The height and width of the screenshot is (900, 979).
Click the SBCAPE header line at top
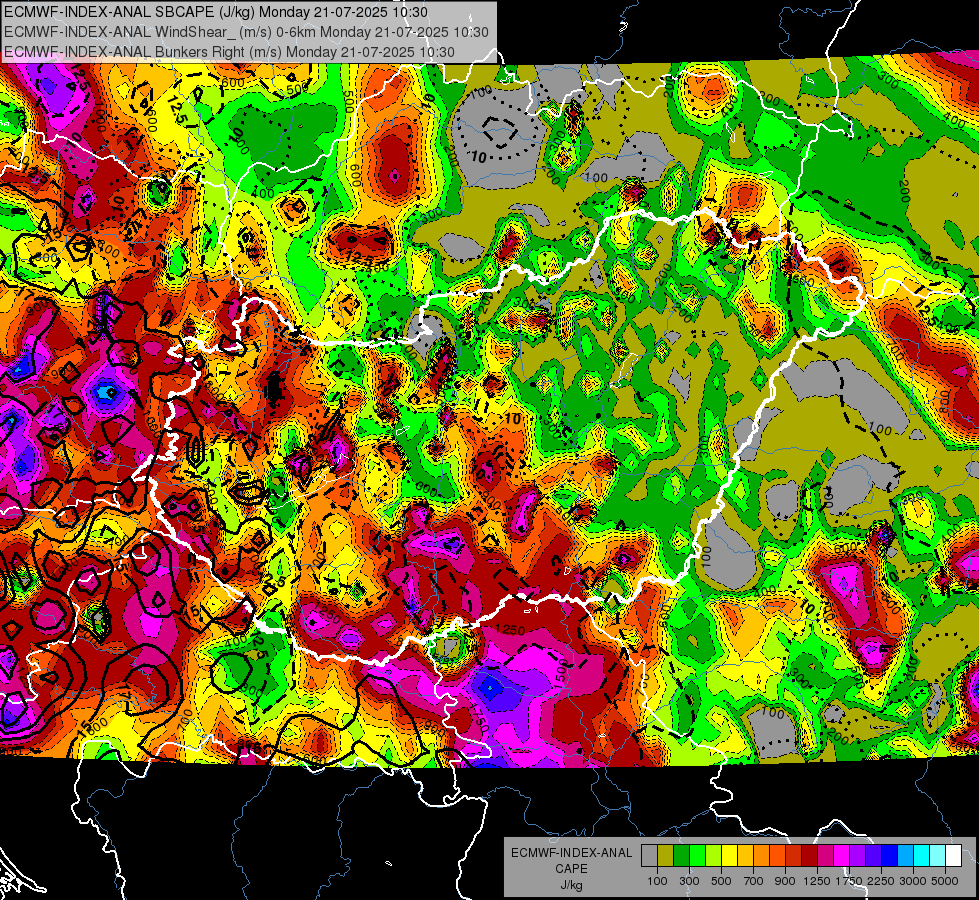(216, 12)
